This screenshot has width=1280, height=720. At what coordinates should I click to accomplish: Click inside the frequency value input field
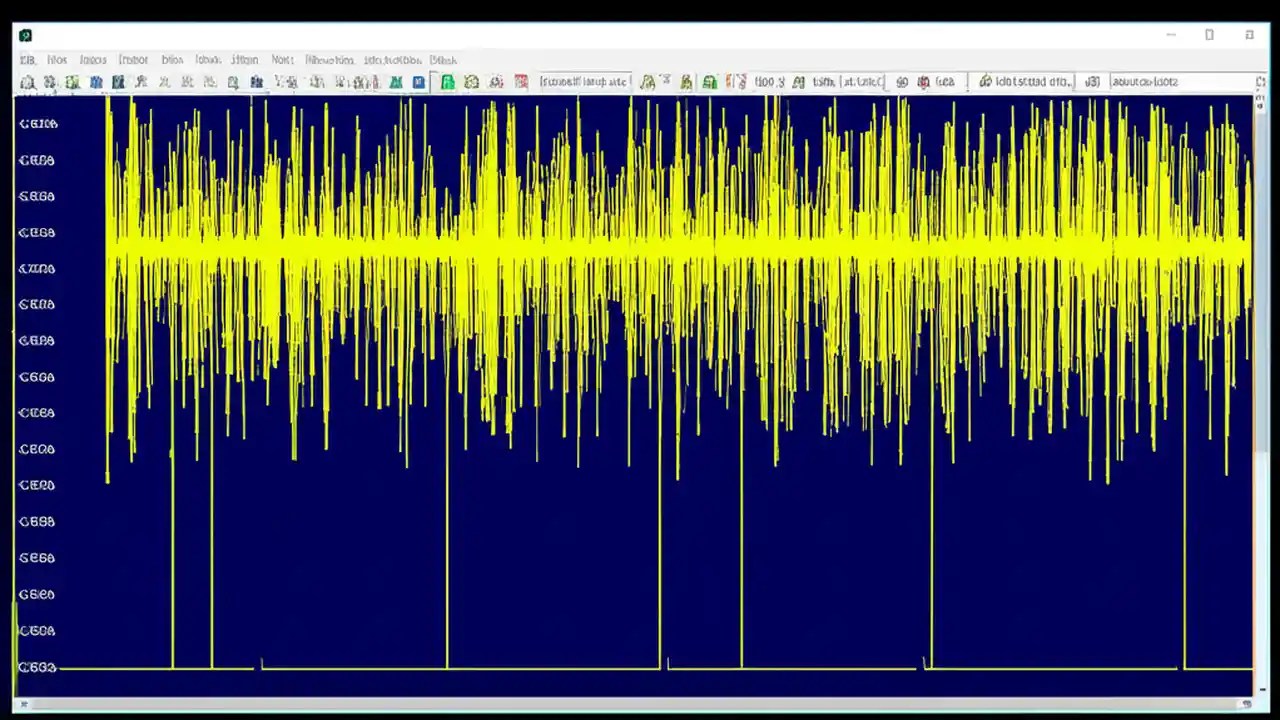(x=768, y=82)
